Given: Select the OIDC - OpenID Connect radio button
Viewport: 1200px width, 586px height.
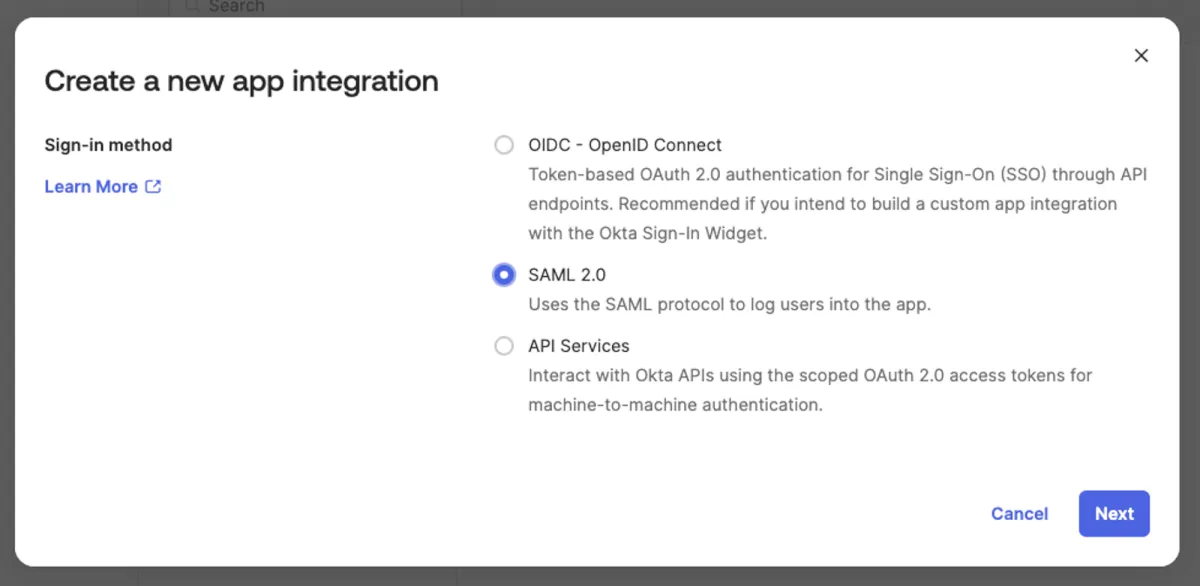Looking at the screenshot, I should (504, 145).
